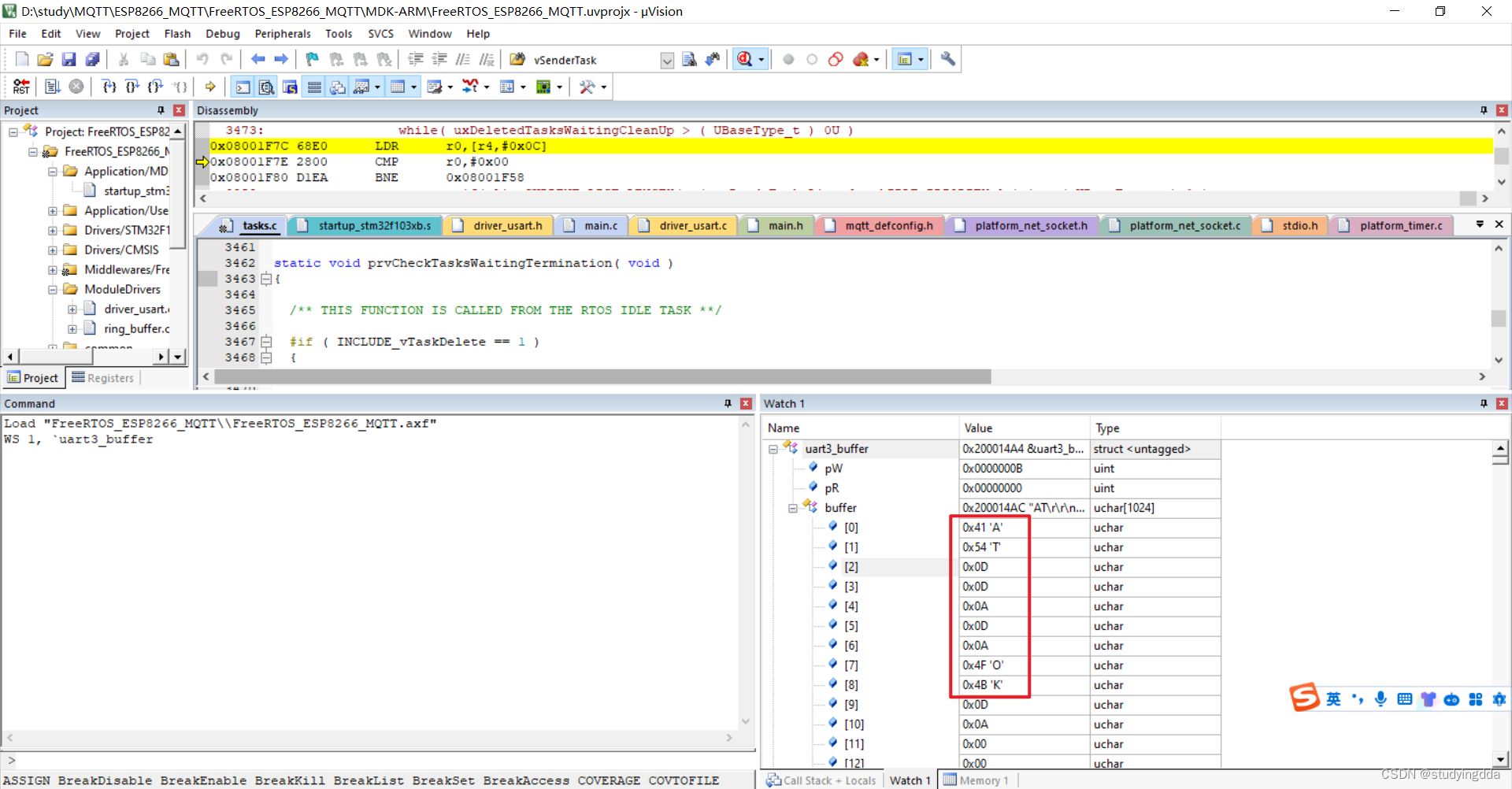Viewport: 1512px width, 789px height.
Task: Click the Step Out braces icon
Action: click(x=156, y=87)
